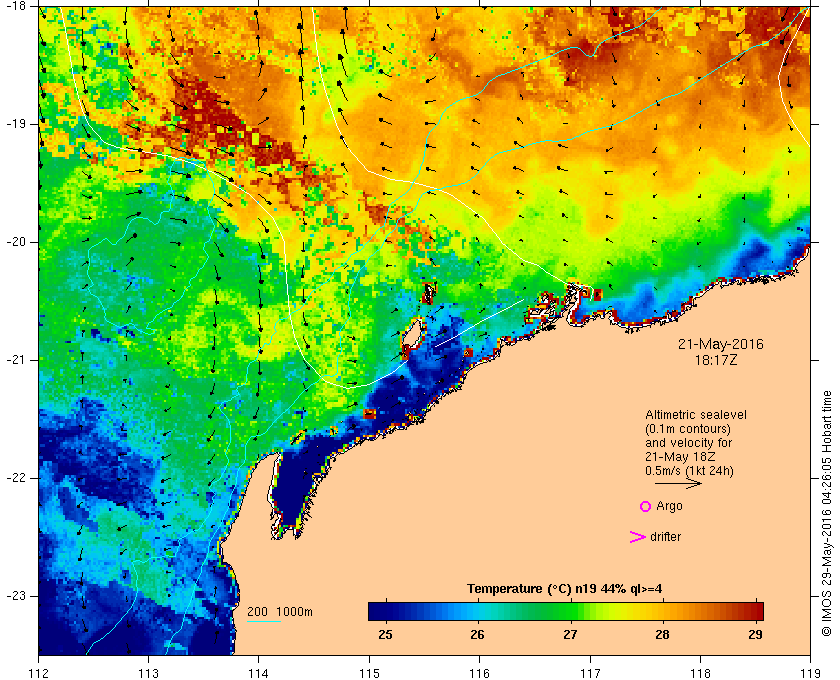
Task: Click the Temperature (°C) n19 44% ql>=4 title
Action: coord(565,589)
